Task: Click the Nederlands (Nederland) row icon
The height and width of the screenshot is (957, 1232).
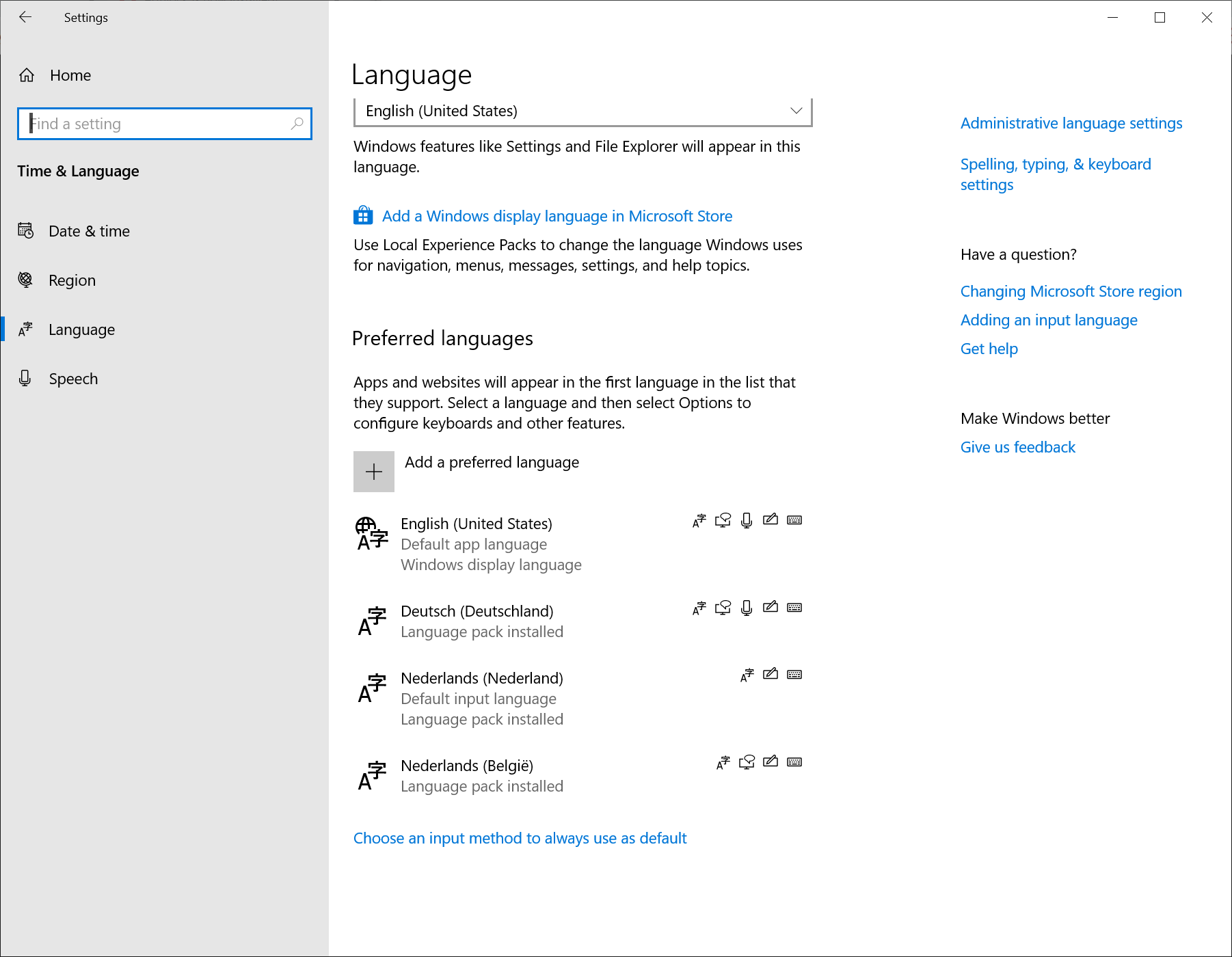Action: [372, 688]
